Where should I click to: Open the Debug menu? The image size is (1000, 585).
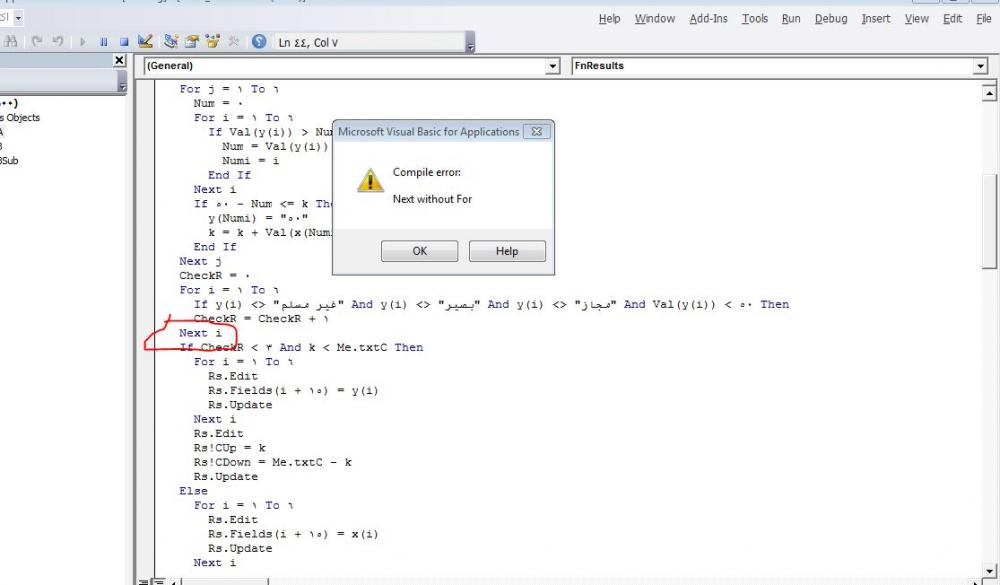pyautogui.click(x=831, y=19)
